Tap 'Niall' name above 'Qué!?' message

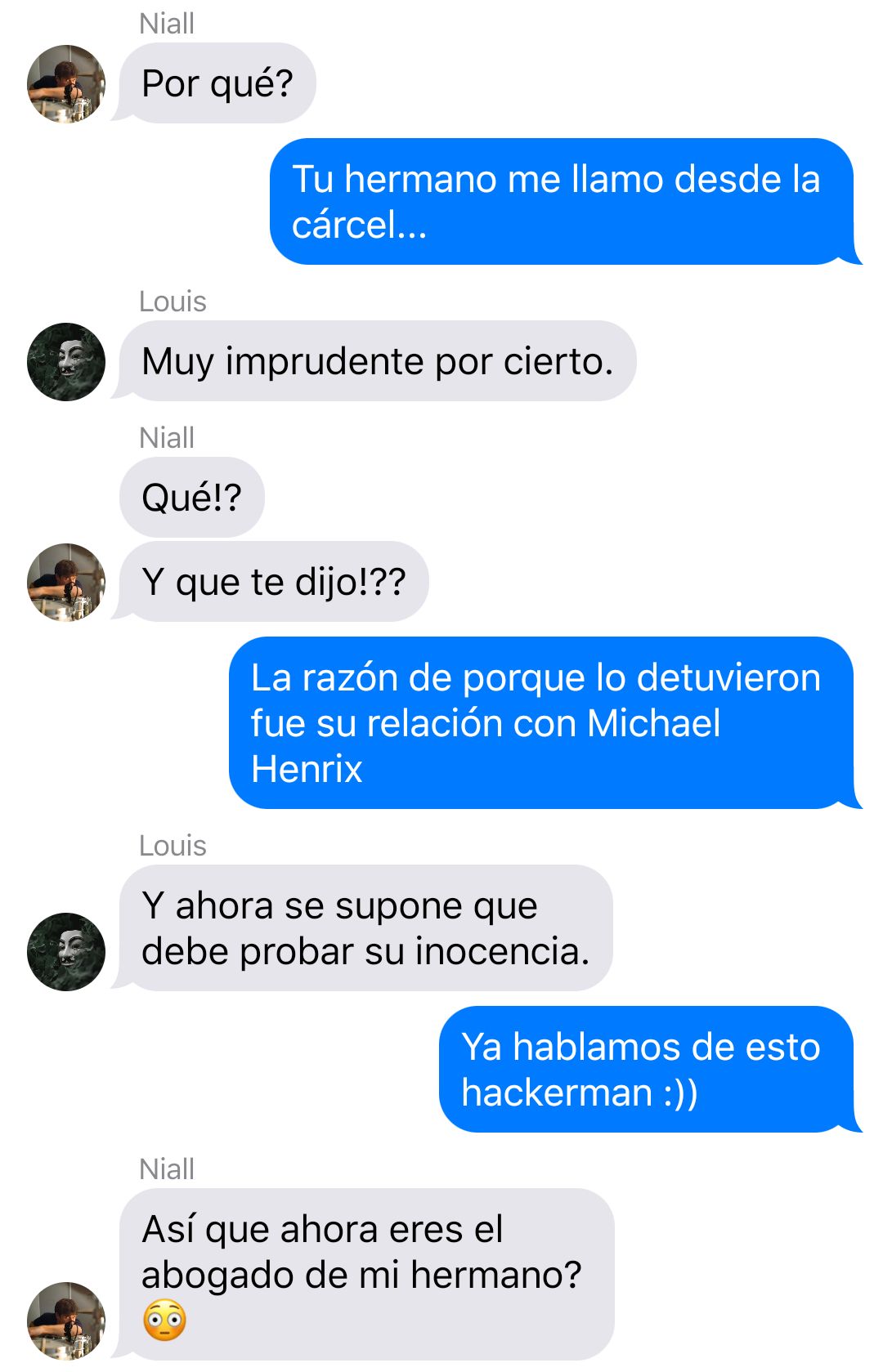click(x=167, y=438)
